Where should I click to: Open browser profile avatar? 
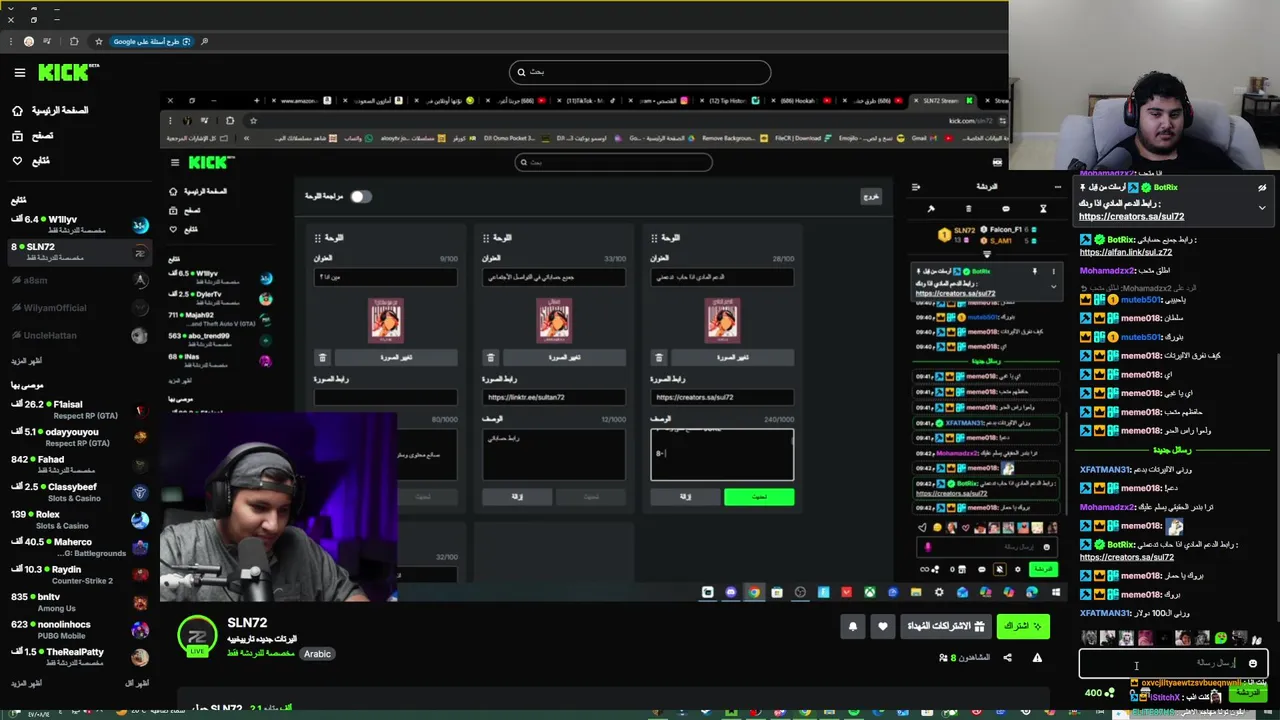(x=28, y=41)
